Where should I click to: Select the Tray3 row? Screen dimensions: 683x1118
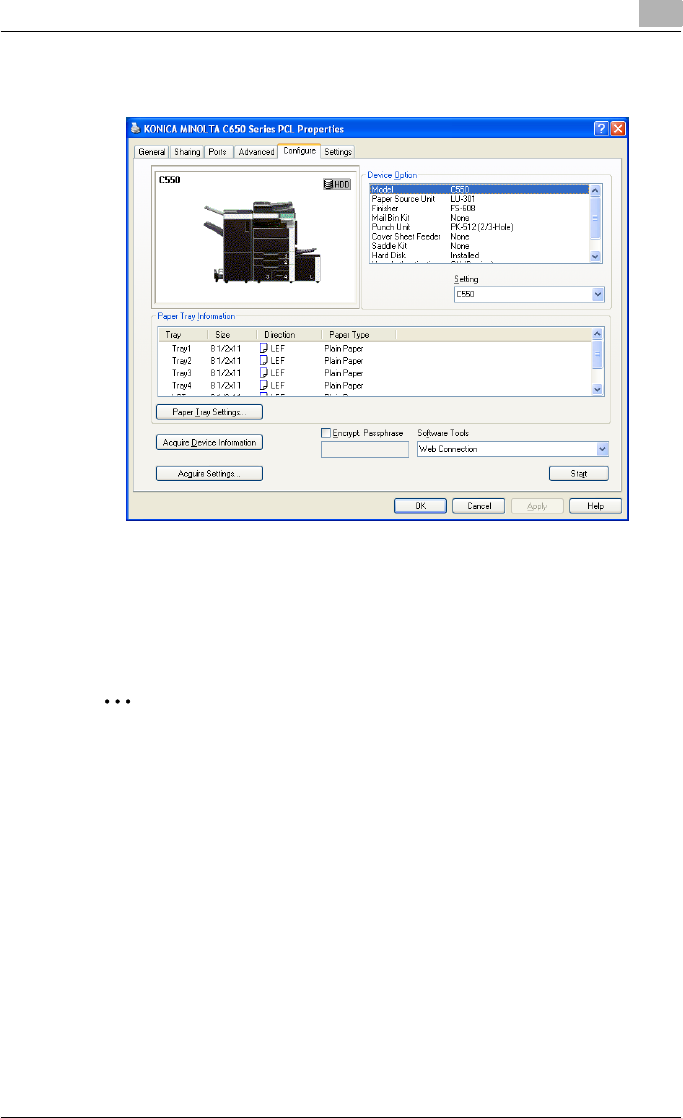coord(375,373)
